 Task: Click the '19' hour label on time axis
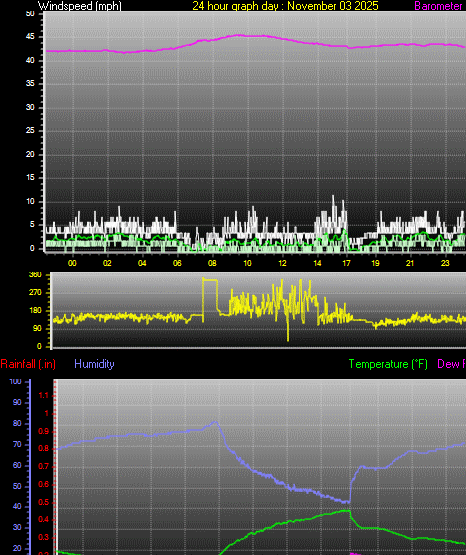point(375,263)
